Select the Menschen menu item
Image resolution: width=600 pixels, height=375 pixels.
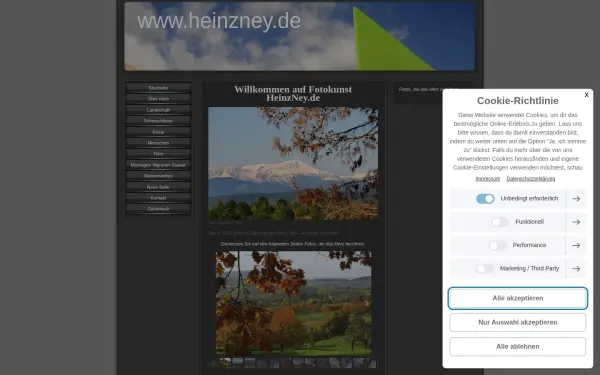pyautogui.click(x=158, y=143)
